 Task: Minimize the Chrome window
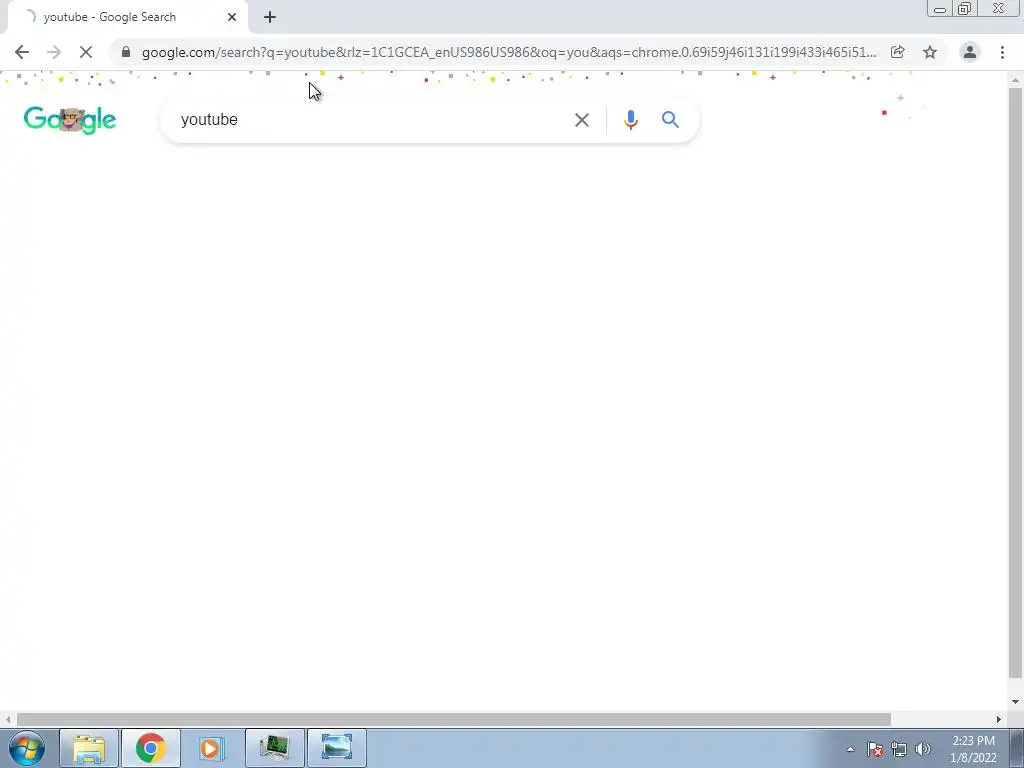pyautogui.click(x=940, y=9)
